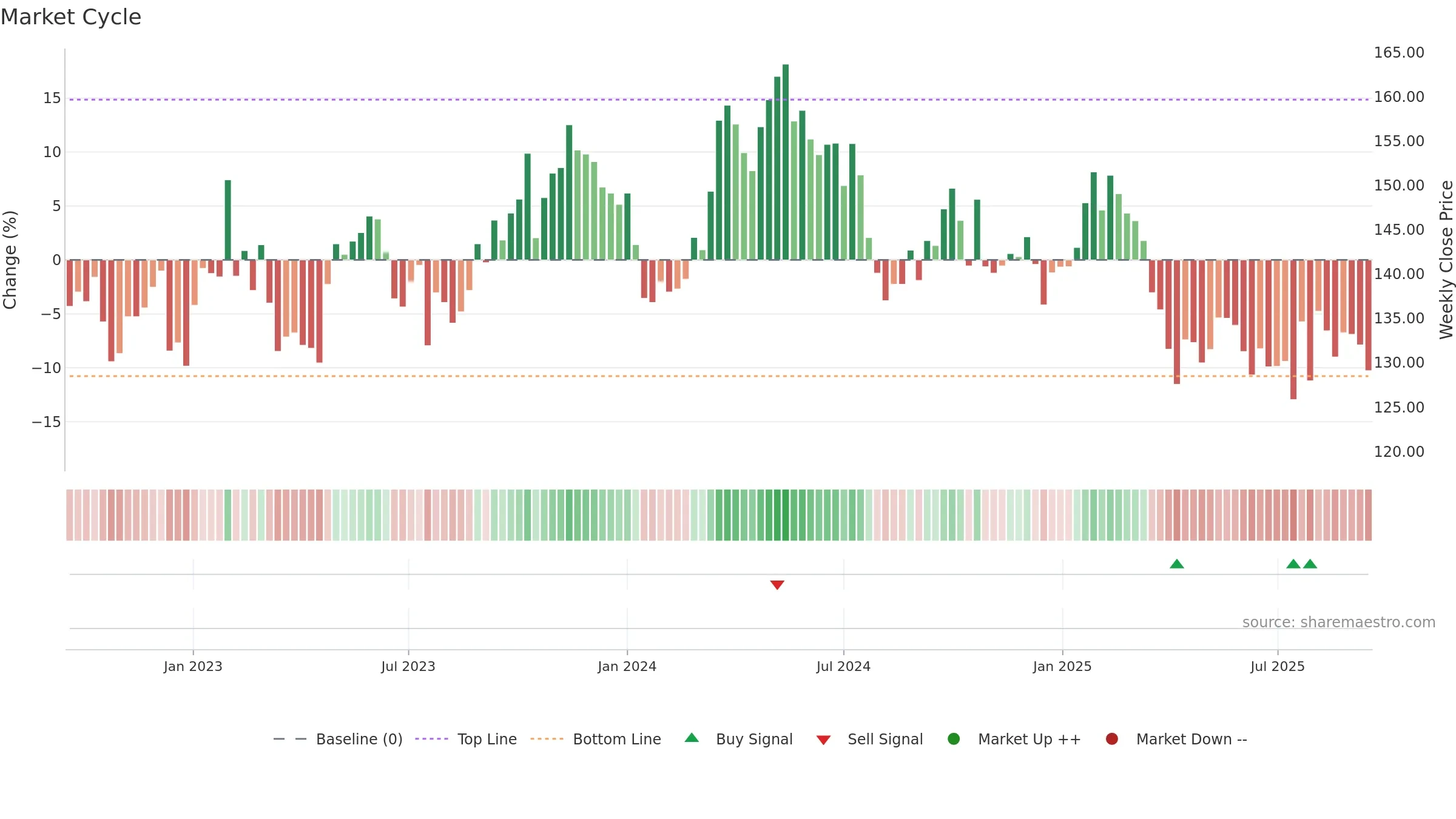Click the Jan 2025 x-axis label
This screenshot has width=1456, height=819.
pos(1062,666)
